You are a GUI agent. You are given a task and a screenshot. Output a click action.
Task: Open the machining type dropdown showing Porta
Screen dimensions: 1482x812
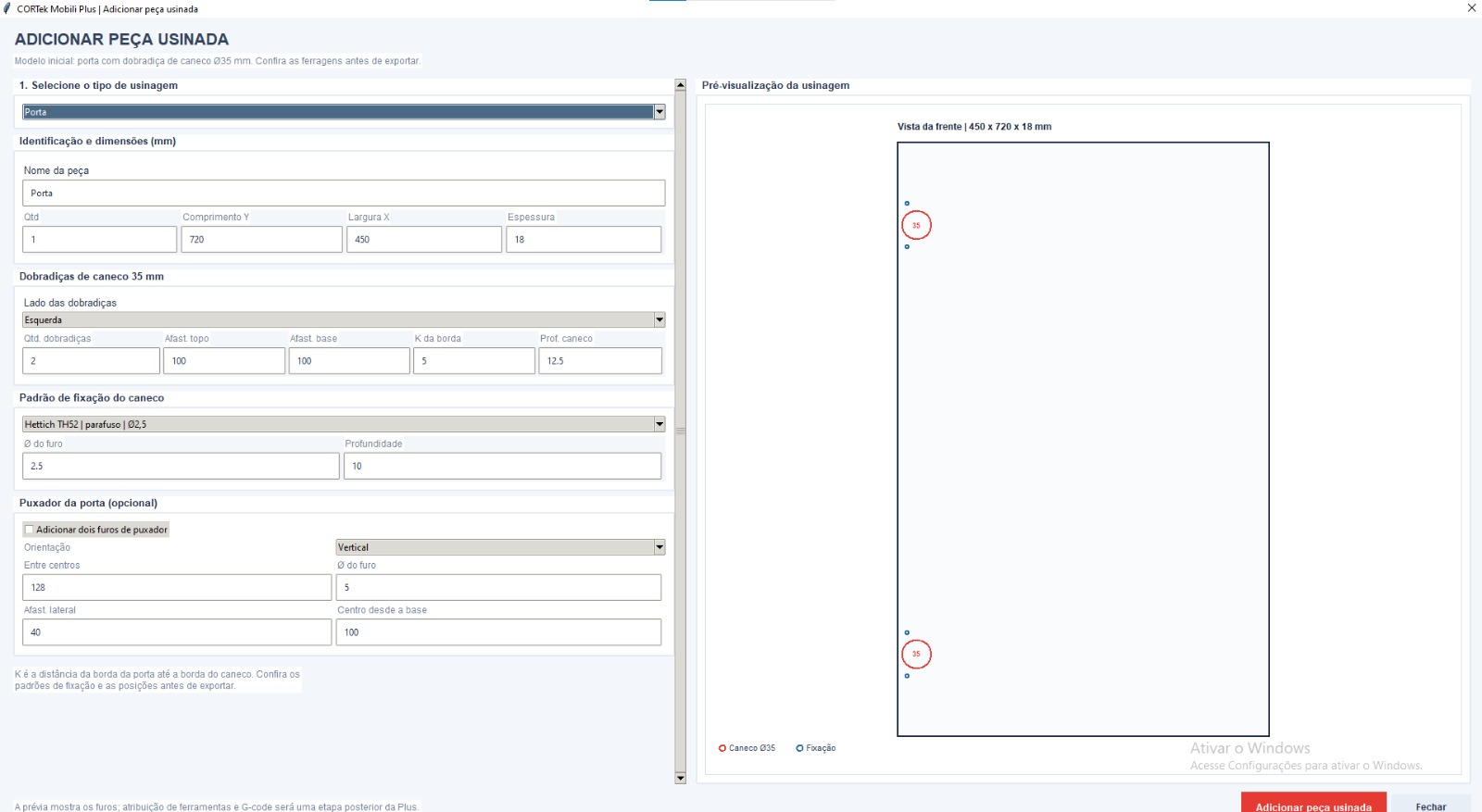[x=344, y=112]
